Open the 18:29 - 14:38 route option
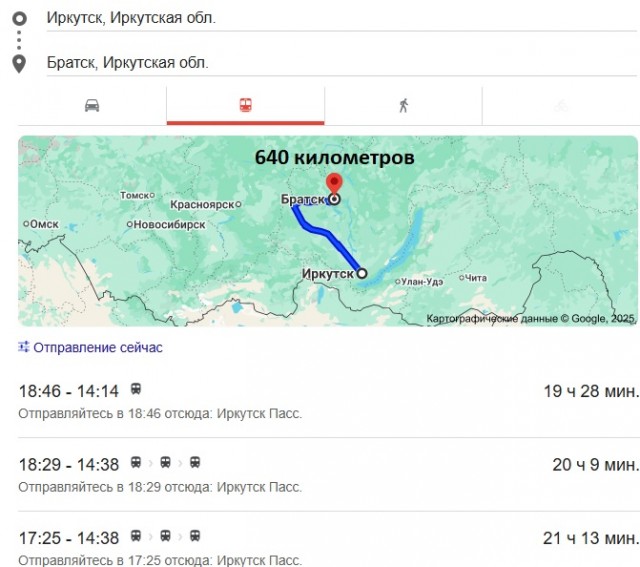 tap(328, 474)
